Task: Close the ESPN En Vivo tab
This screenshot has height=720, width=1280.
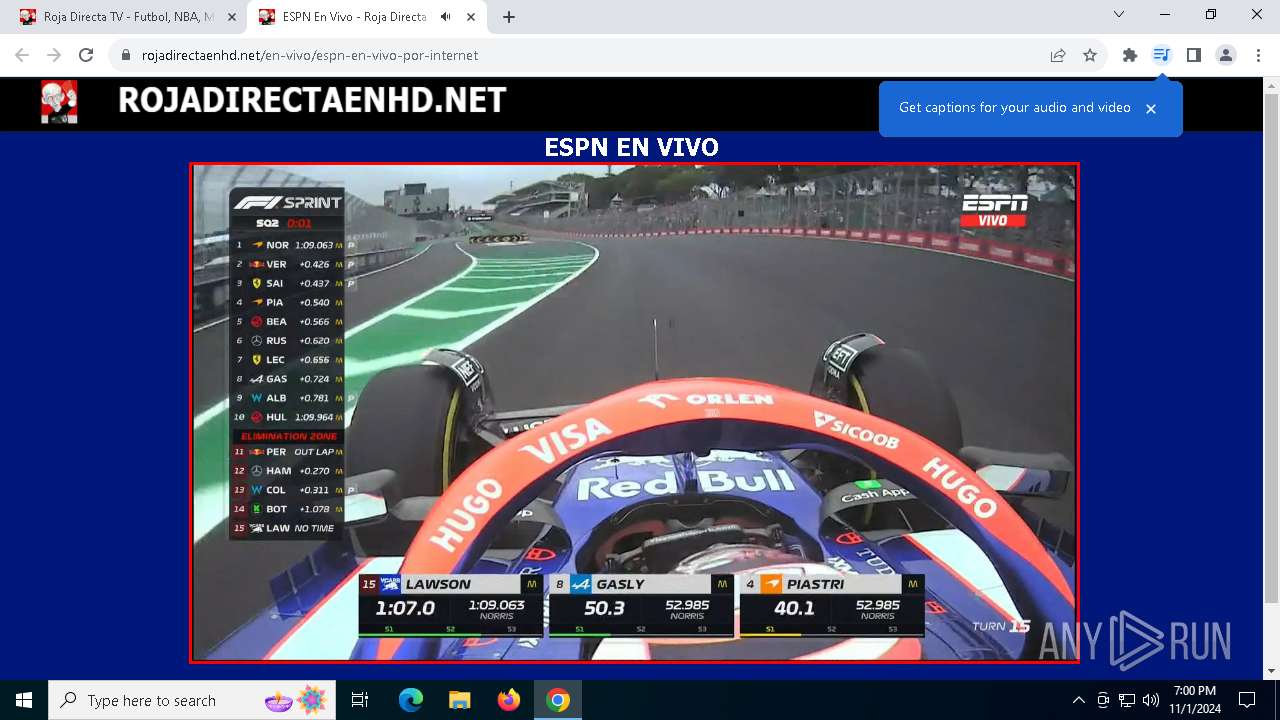Action: pyautogui.click(x=471, y=17)
